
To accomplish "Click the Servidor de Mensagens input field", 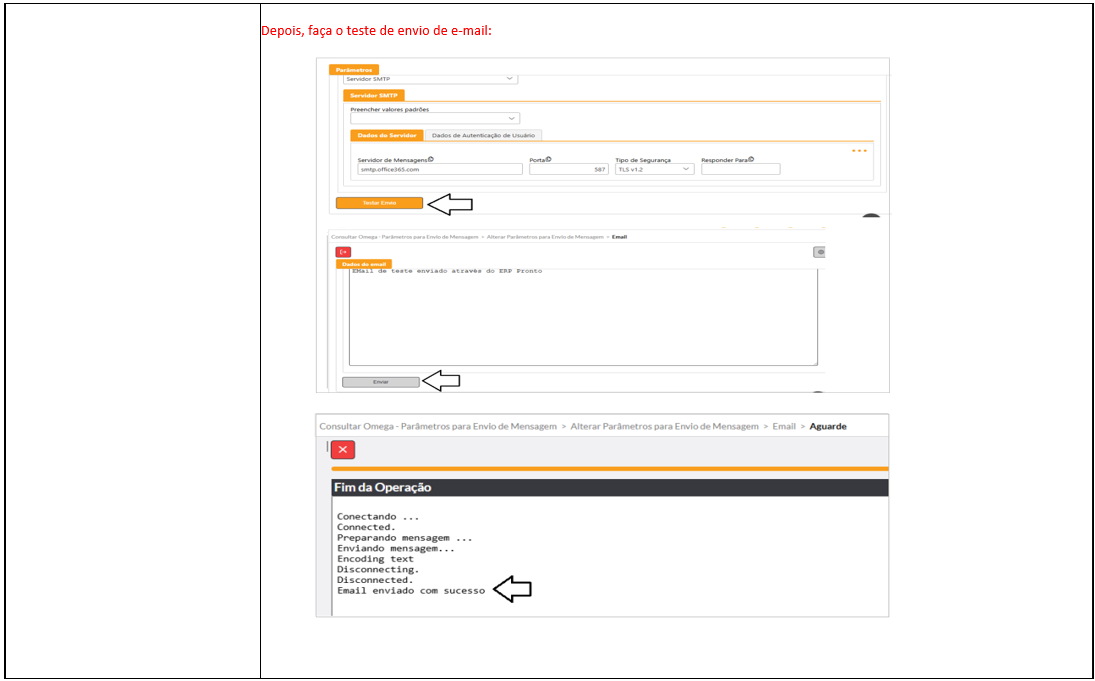I will [x=440, y=170].
